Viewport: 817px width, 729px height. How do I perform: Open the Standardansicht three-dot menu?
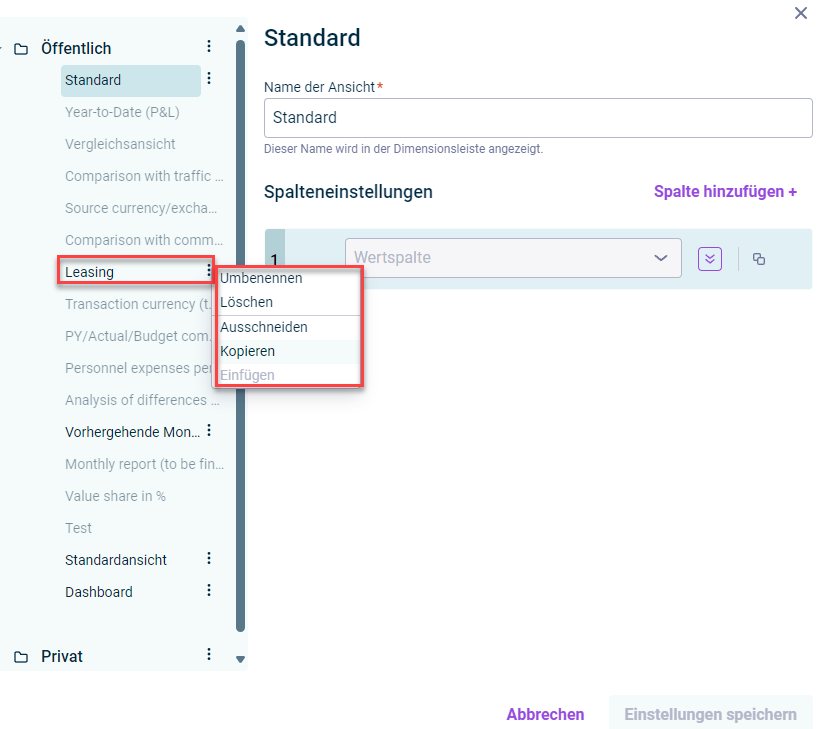[x=209, y=559]
